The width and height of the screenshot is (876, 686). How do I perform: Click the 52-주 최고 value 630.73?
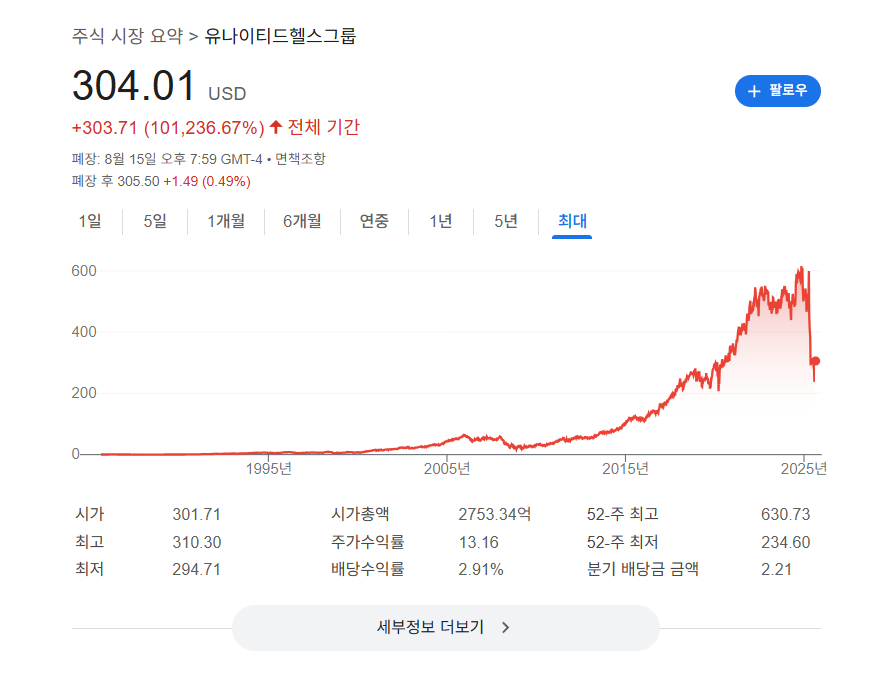tap(785, 514)
